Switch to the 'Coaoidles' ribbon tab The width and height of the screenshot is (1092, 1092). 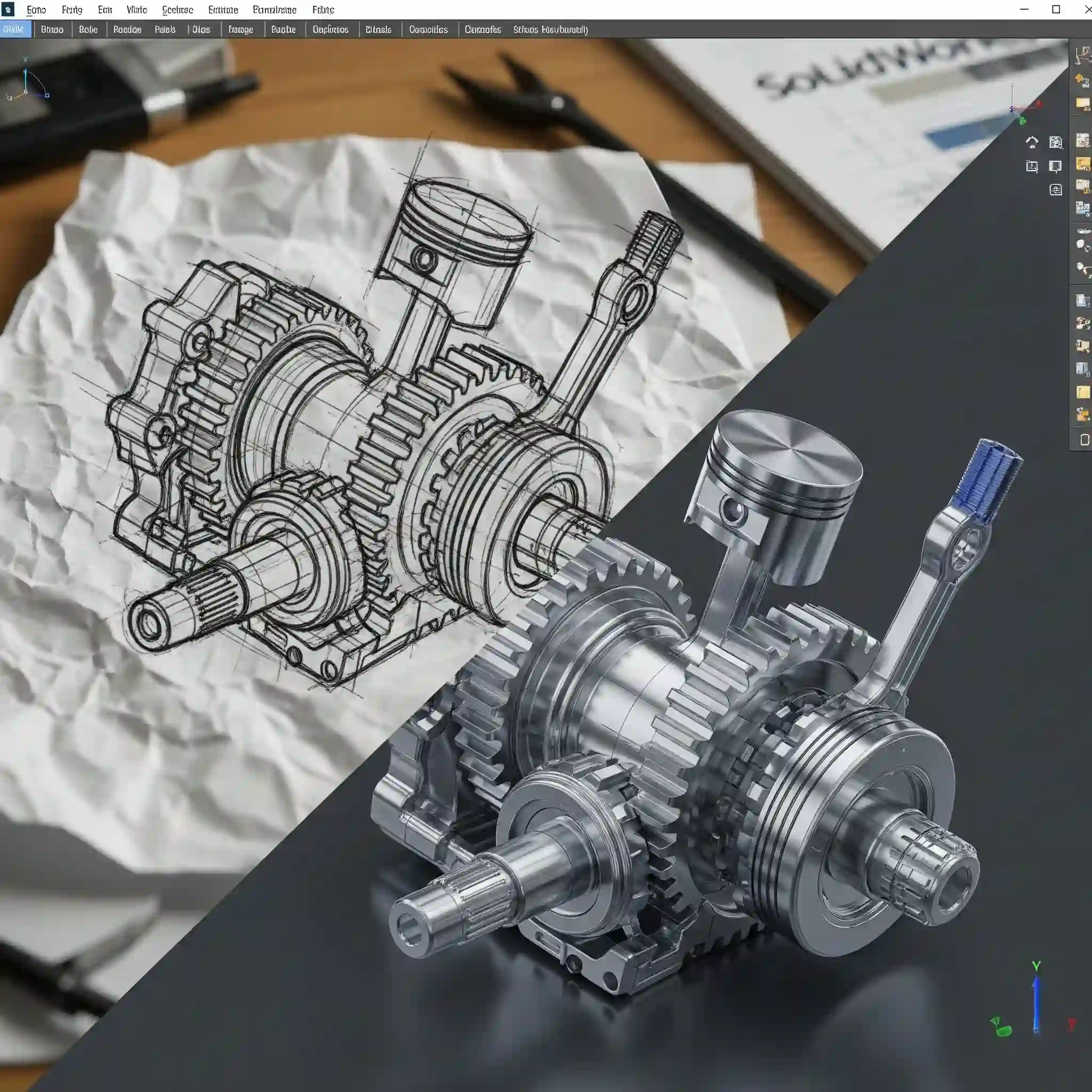pyautogui.click(x=429, y=29)
